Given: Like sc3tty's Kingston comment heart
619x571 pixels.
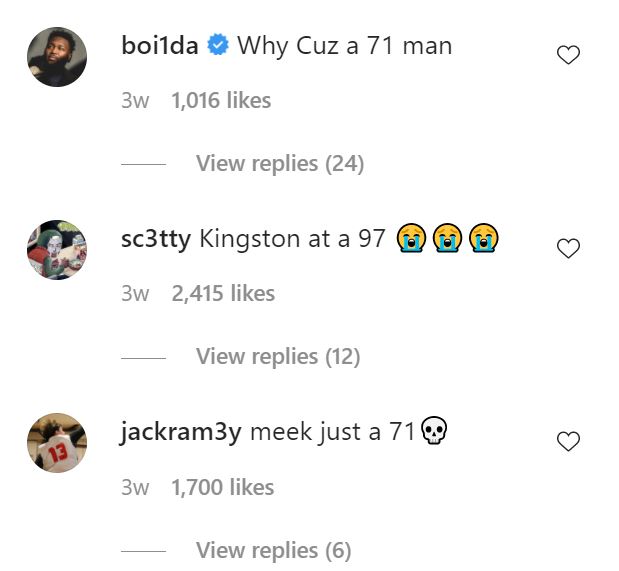Looking at the screenshot, I should 568,249.
